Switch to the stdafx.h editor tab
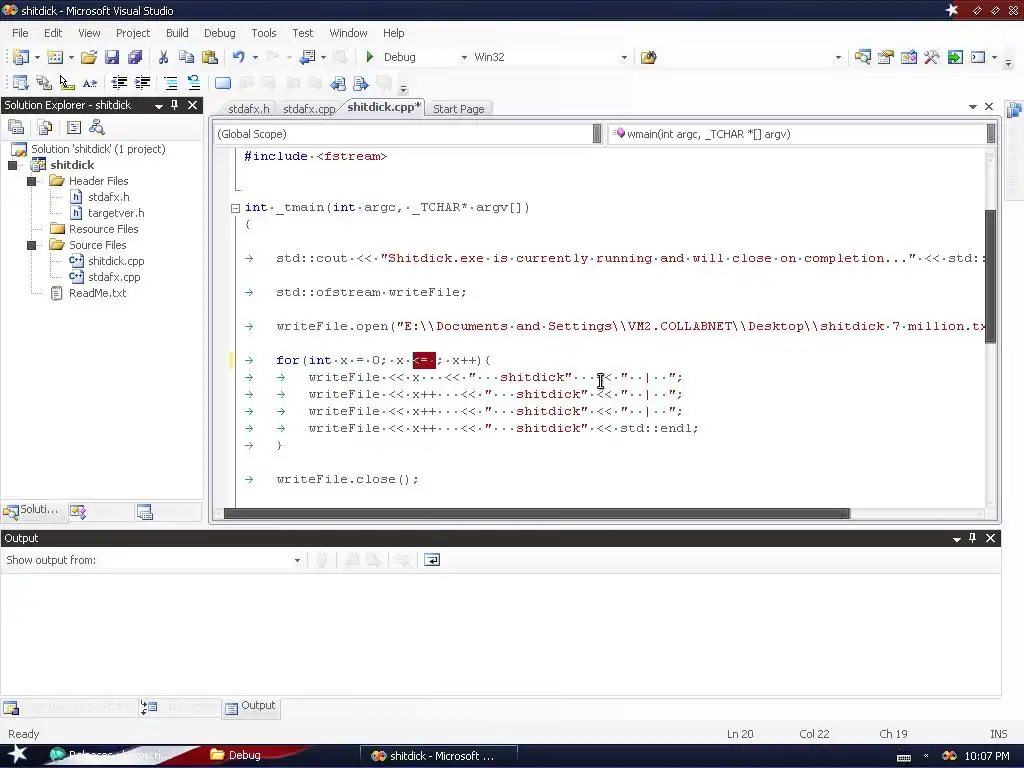1024x768 pixels. [248, 109]
